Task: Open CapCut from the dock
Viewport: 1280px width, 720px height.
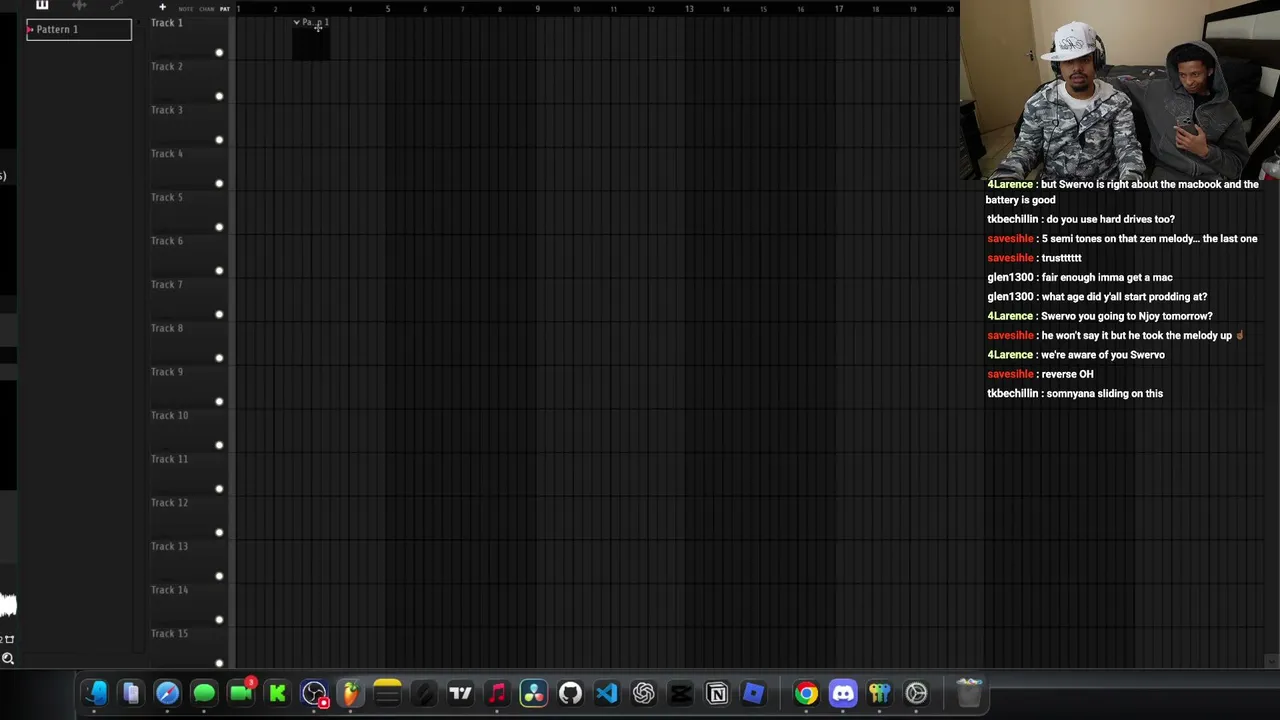Action: 680,693
